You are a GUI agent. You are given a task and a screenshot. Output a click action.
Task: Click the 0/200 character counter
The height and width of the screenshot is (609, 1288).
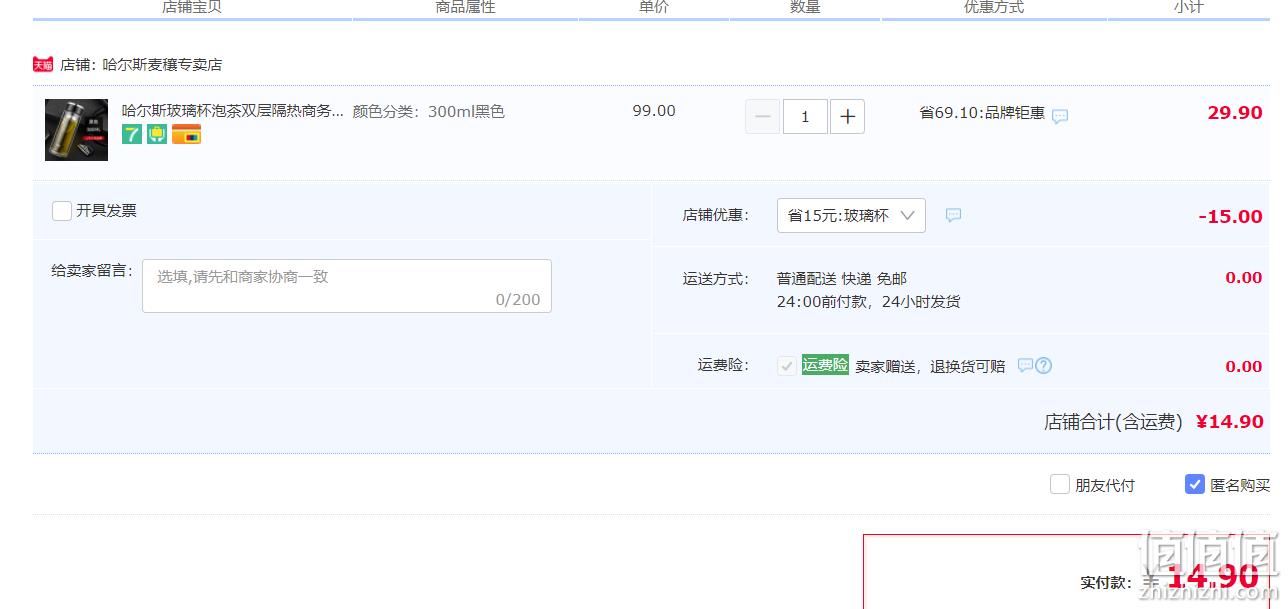[x=518, y=299]
